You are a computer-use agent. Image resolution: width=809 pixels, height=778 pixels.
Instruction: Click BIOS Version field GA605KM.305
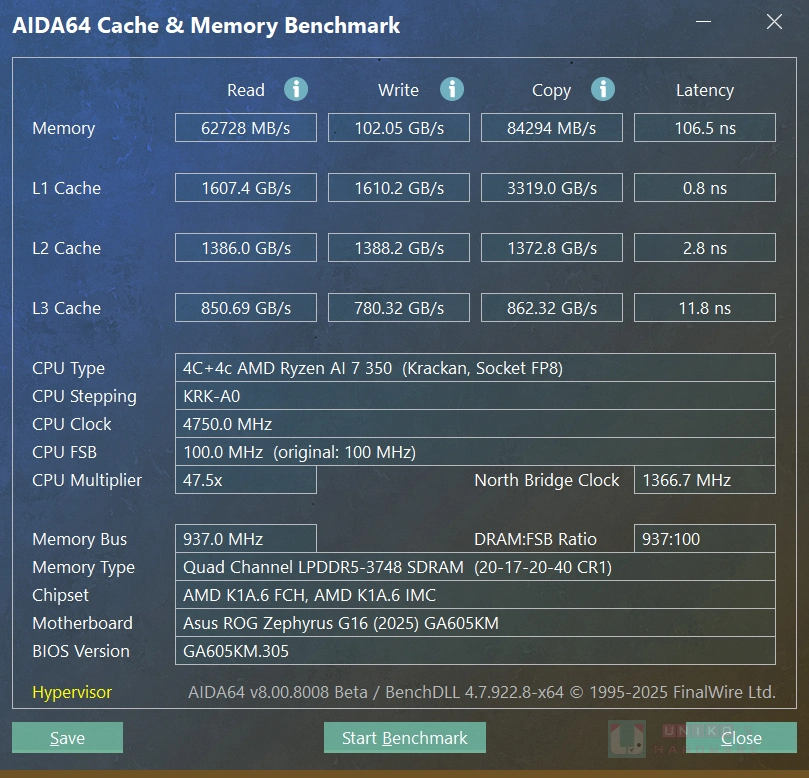[x=475, y=651]
